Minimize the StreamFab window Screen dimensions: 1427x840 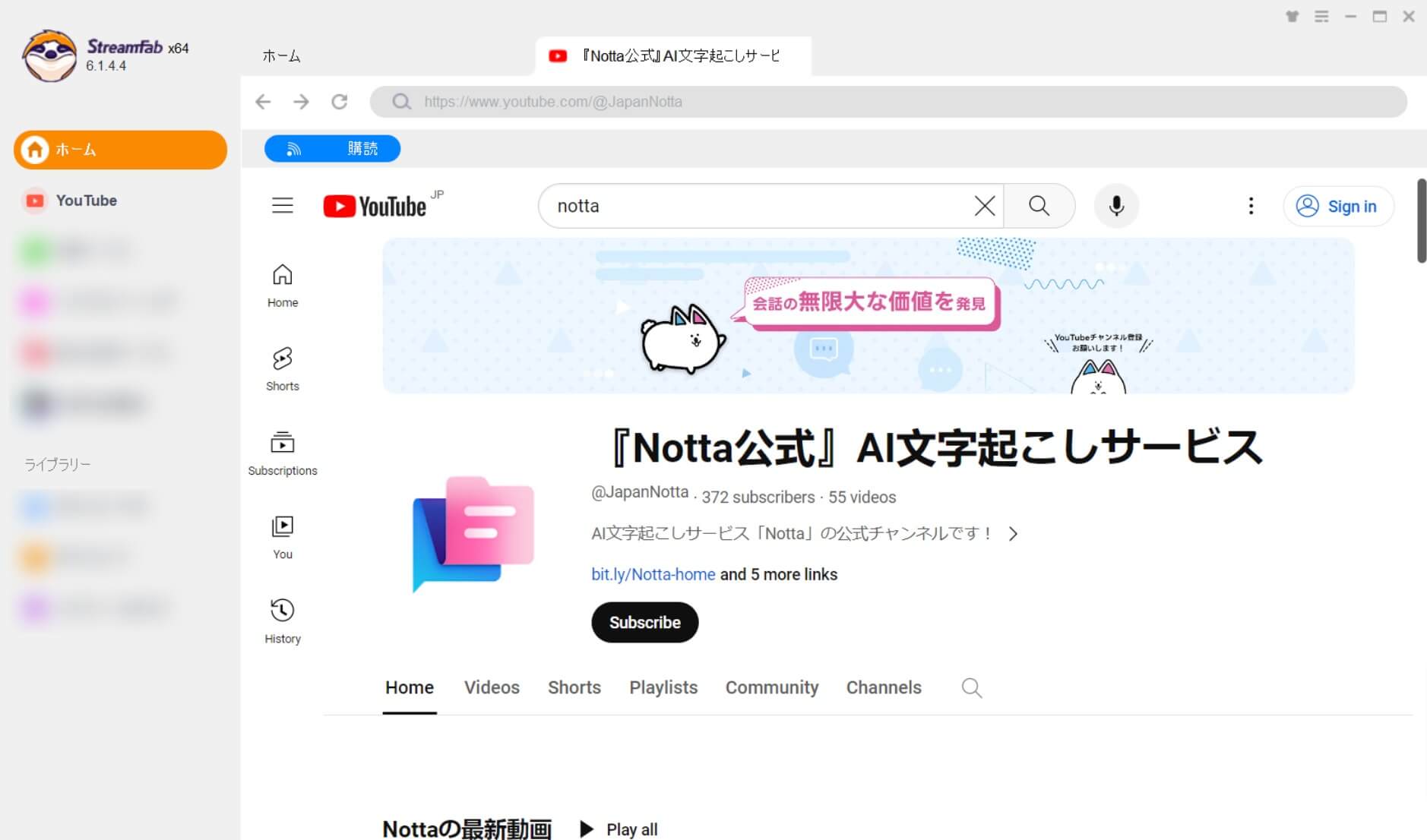pyautogui.click(x=1350, y=17)
